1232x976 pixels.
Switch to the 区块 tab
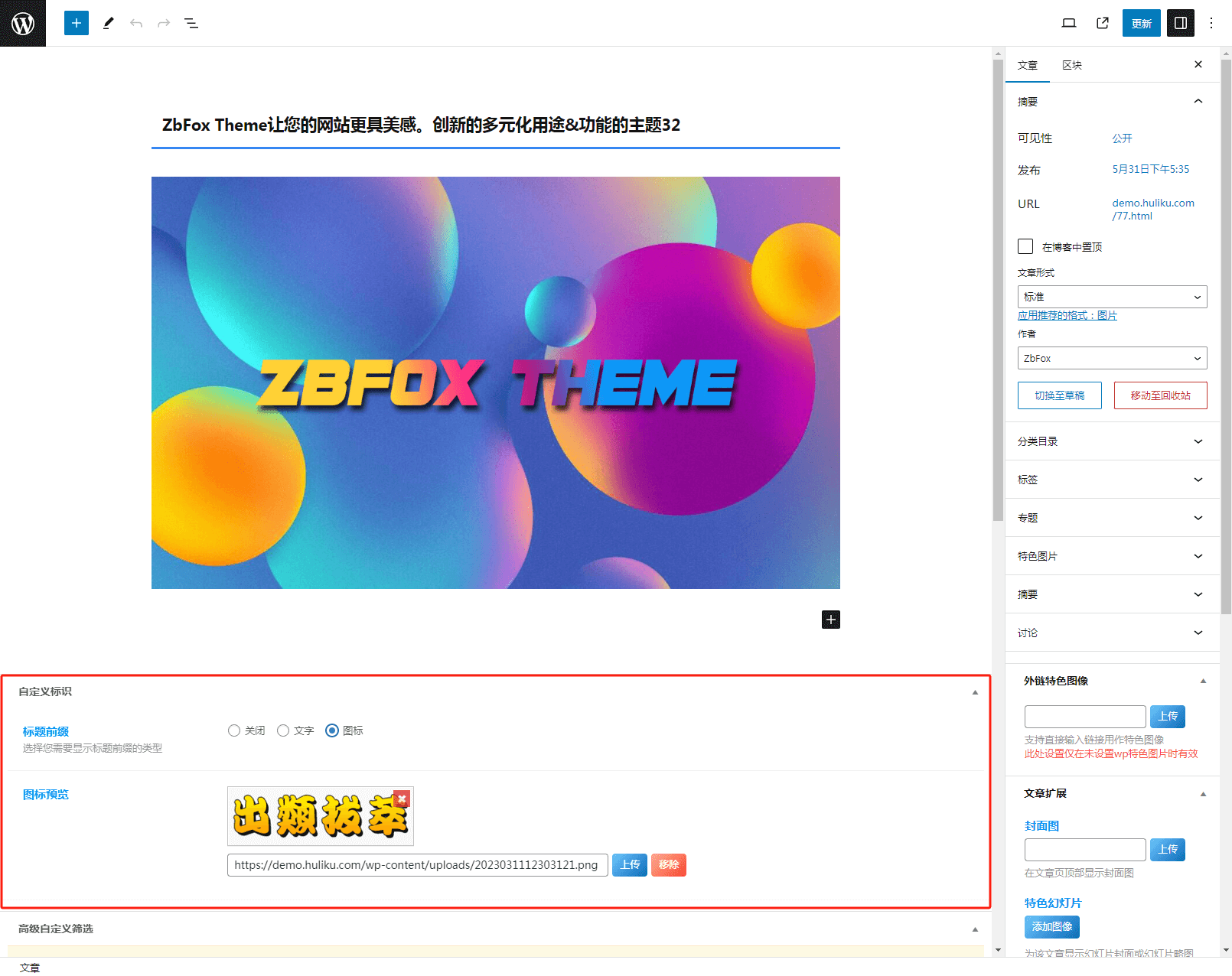(1072, 65)
